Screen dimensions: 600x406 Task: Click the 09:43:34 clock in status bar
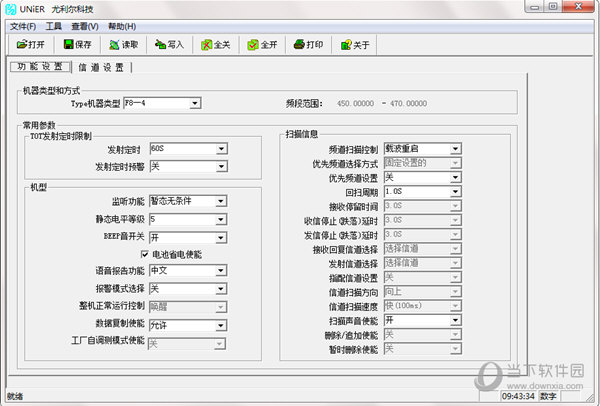point(518,396)
